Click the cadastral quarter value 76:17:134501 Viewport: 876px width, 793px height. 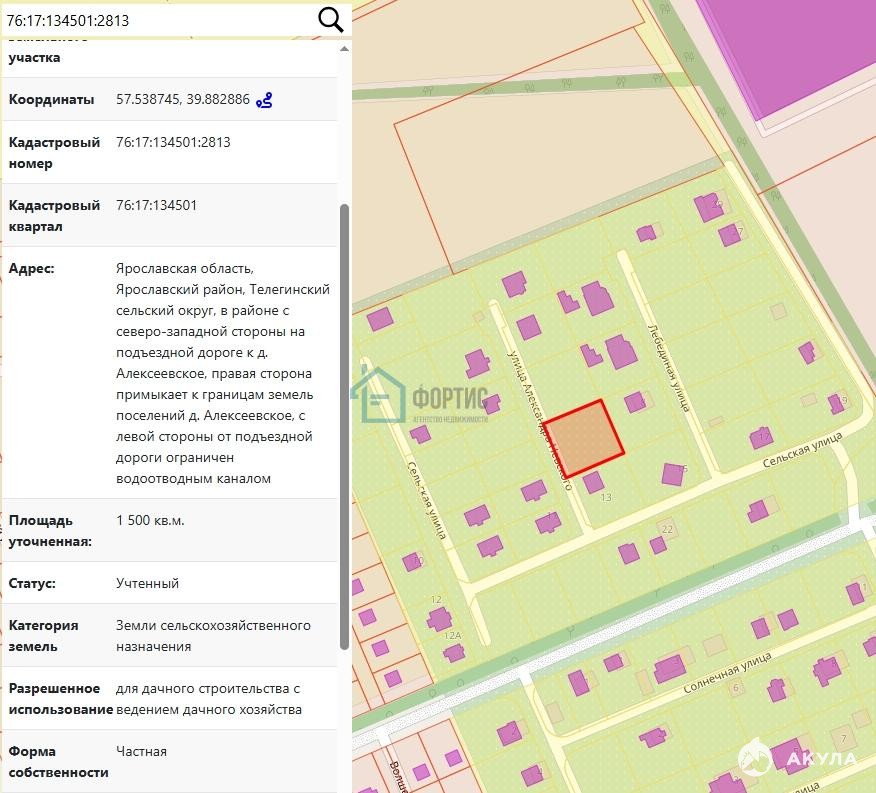coord(157,206)
